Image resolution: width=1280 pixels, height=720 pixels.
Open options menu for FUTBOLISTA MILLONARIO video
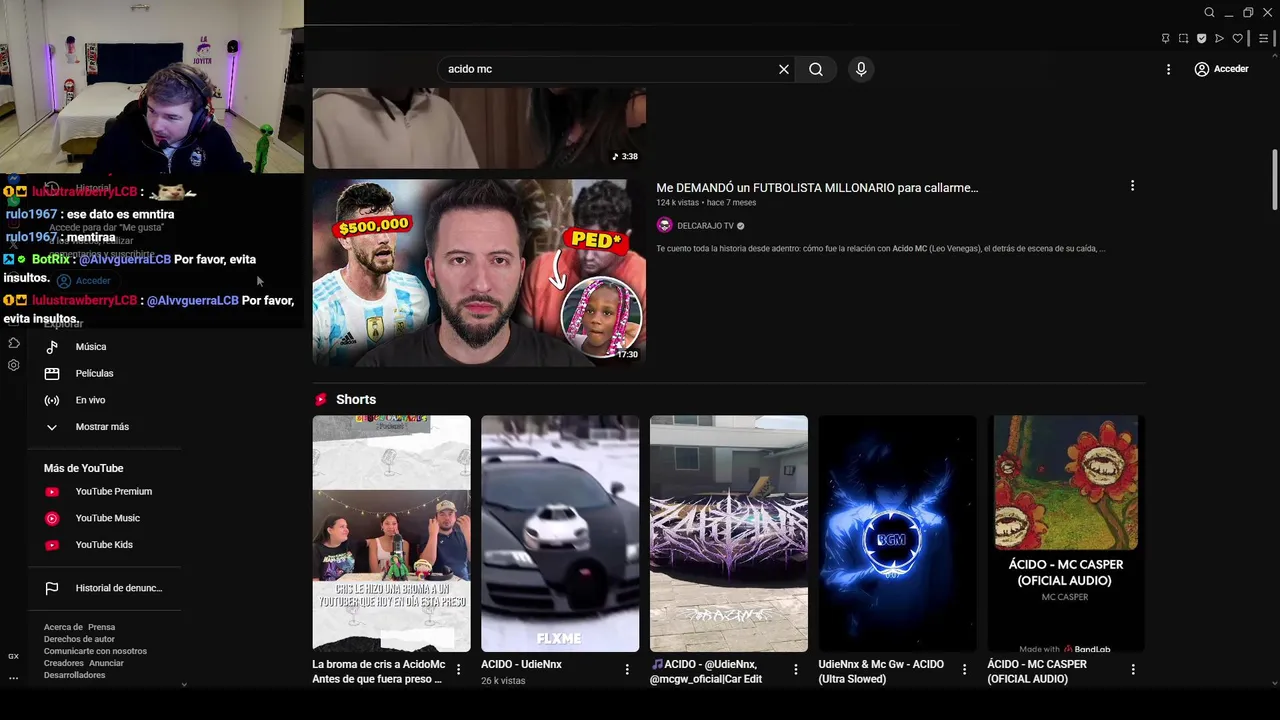pyautogui.click(x=1132, y=186)
